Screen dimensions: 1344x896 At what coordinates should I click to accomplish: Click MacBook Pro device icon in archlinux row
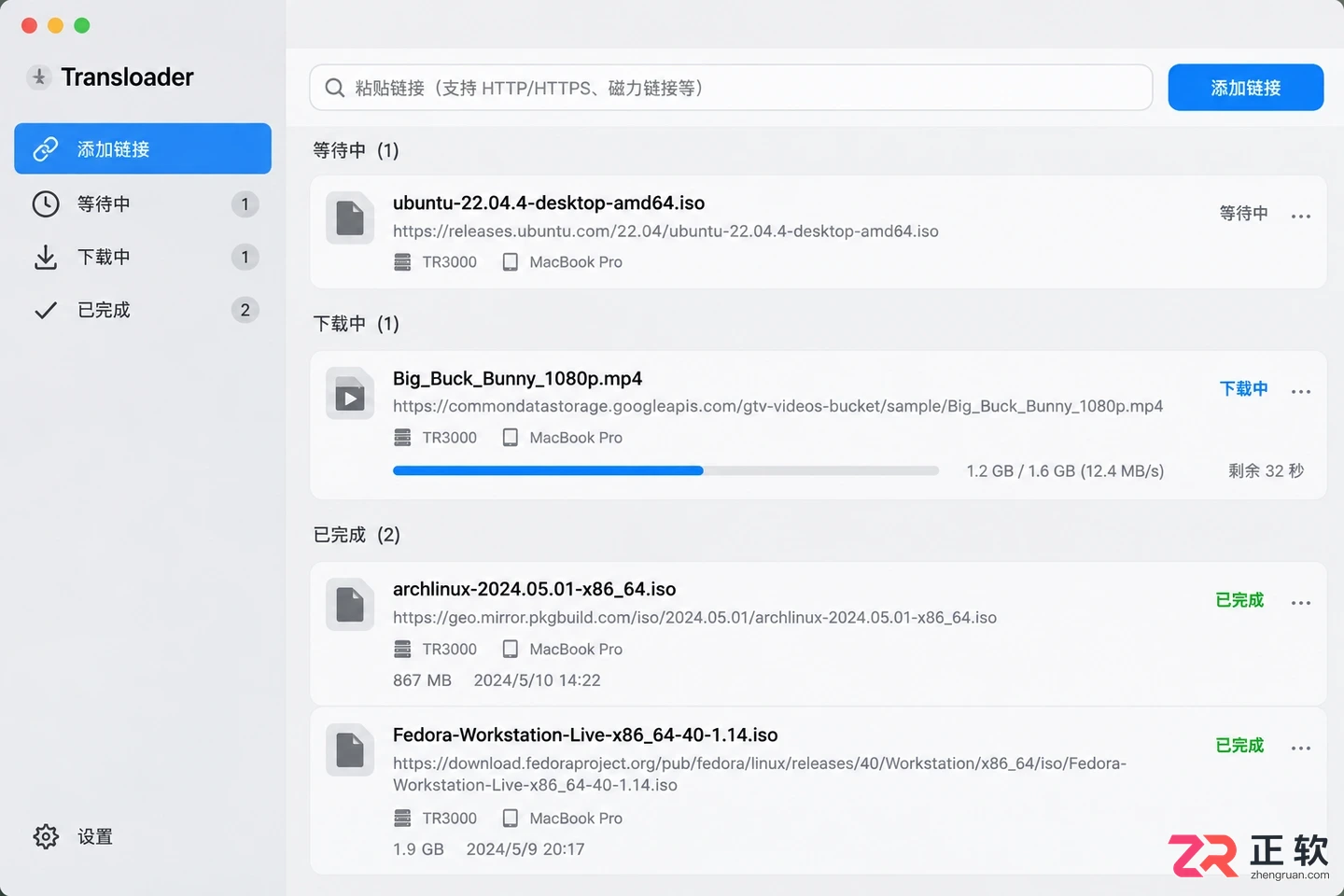[x=510, y=649]
